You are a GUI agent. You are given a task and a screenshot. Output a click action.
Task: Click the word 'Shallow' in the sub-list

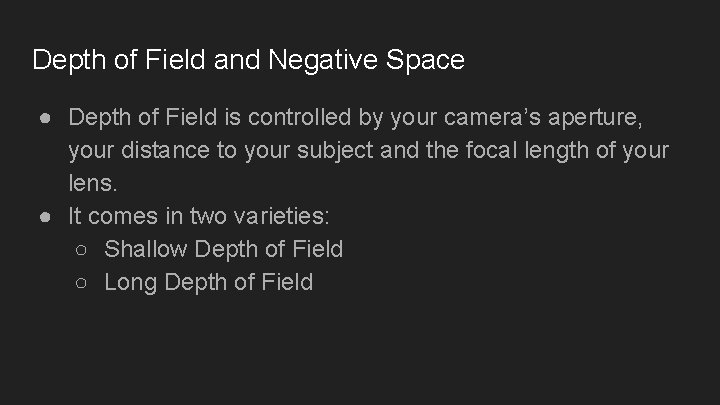coord(146,249)
